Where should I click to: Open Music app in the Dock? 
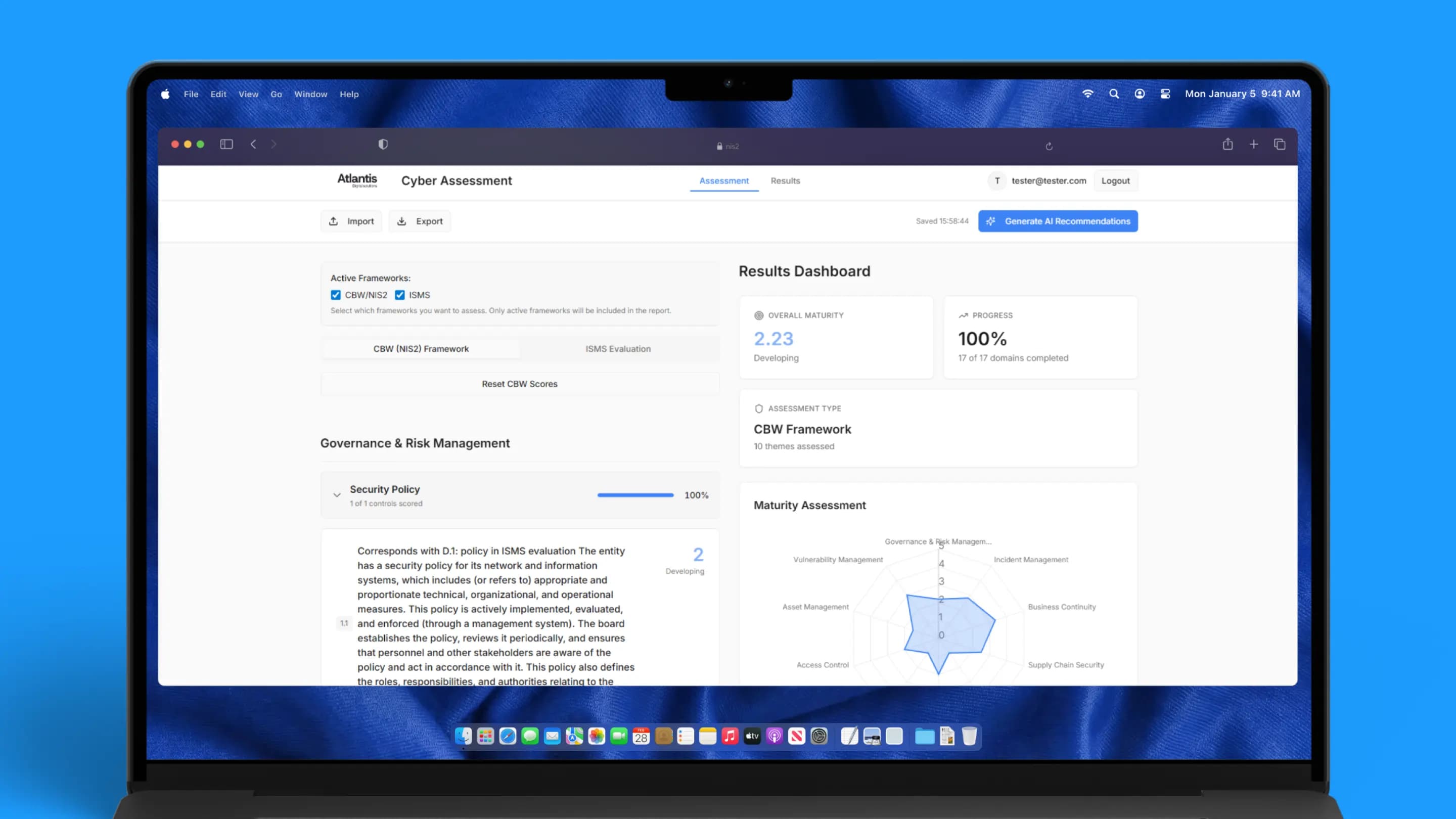[x=730, y=736]
